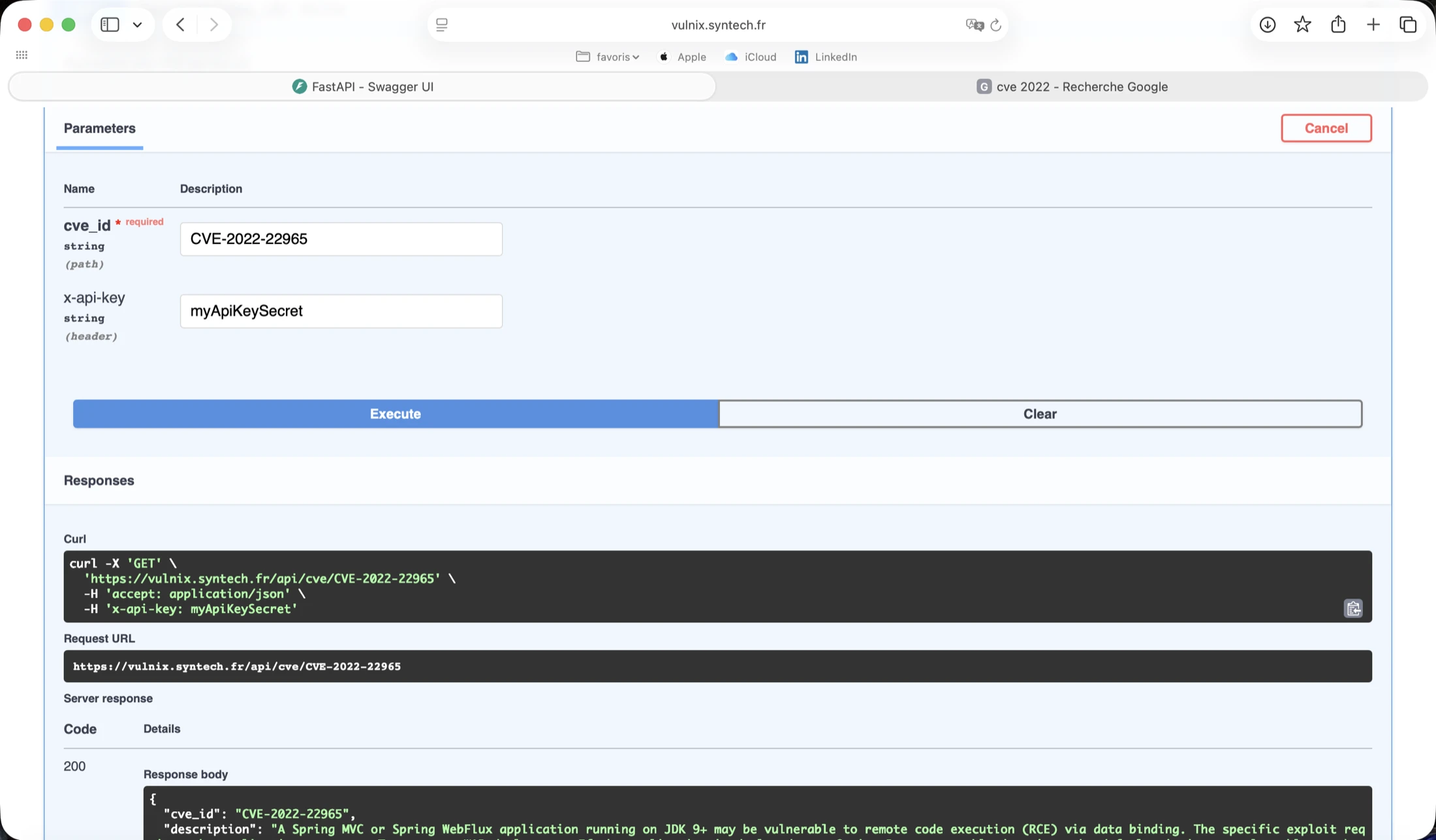Image resolution: width=1436 pixels, height=840 pixels.
Task: Click the Server response label
Action: (108, 698)
